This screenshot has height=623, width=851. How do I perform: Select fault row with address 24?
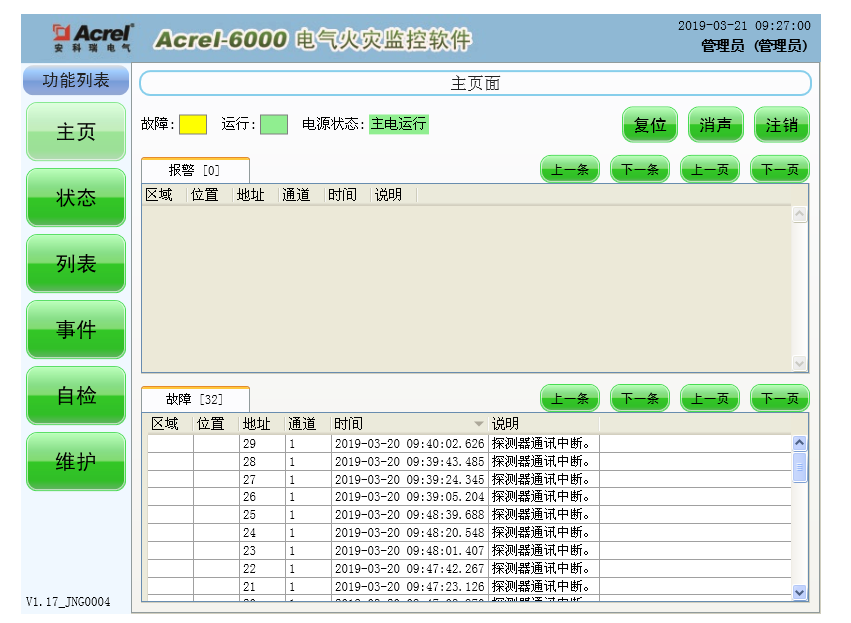coord(469,532)
